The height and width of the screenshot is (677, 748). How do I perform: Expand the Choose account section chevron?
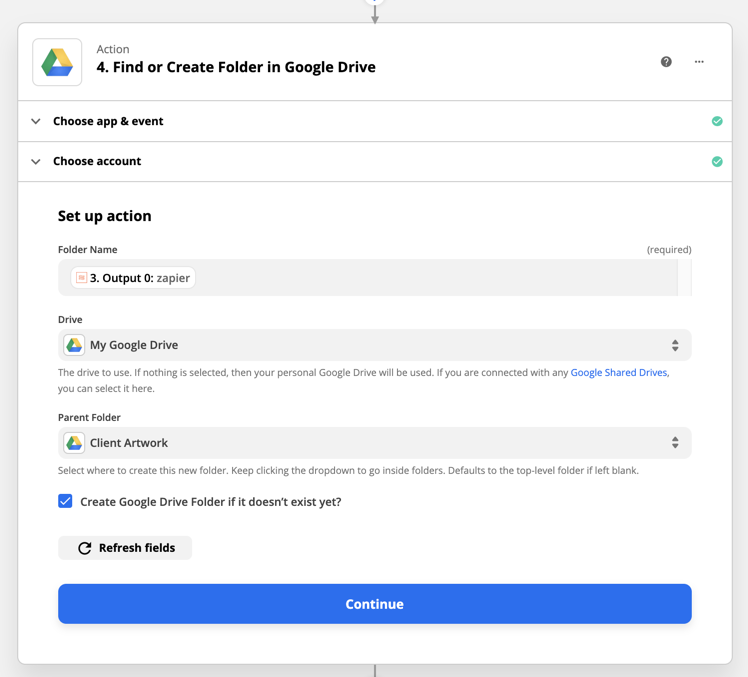click(36, 162)
